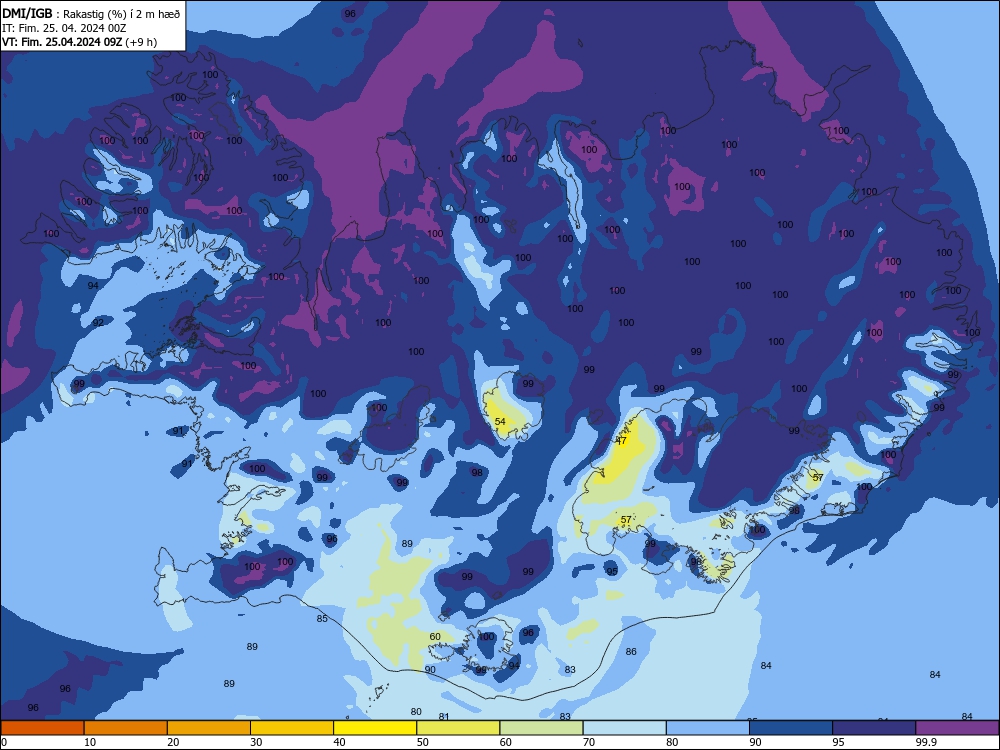Screen dimensions: 1000x750
Task: Click the humidity value 54 on the map
Action: pos(500,422)
